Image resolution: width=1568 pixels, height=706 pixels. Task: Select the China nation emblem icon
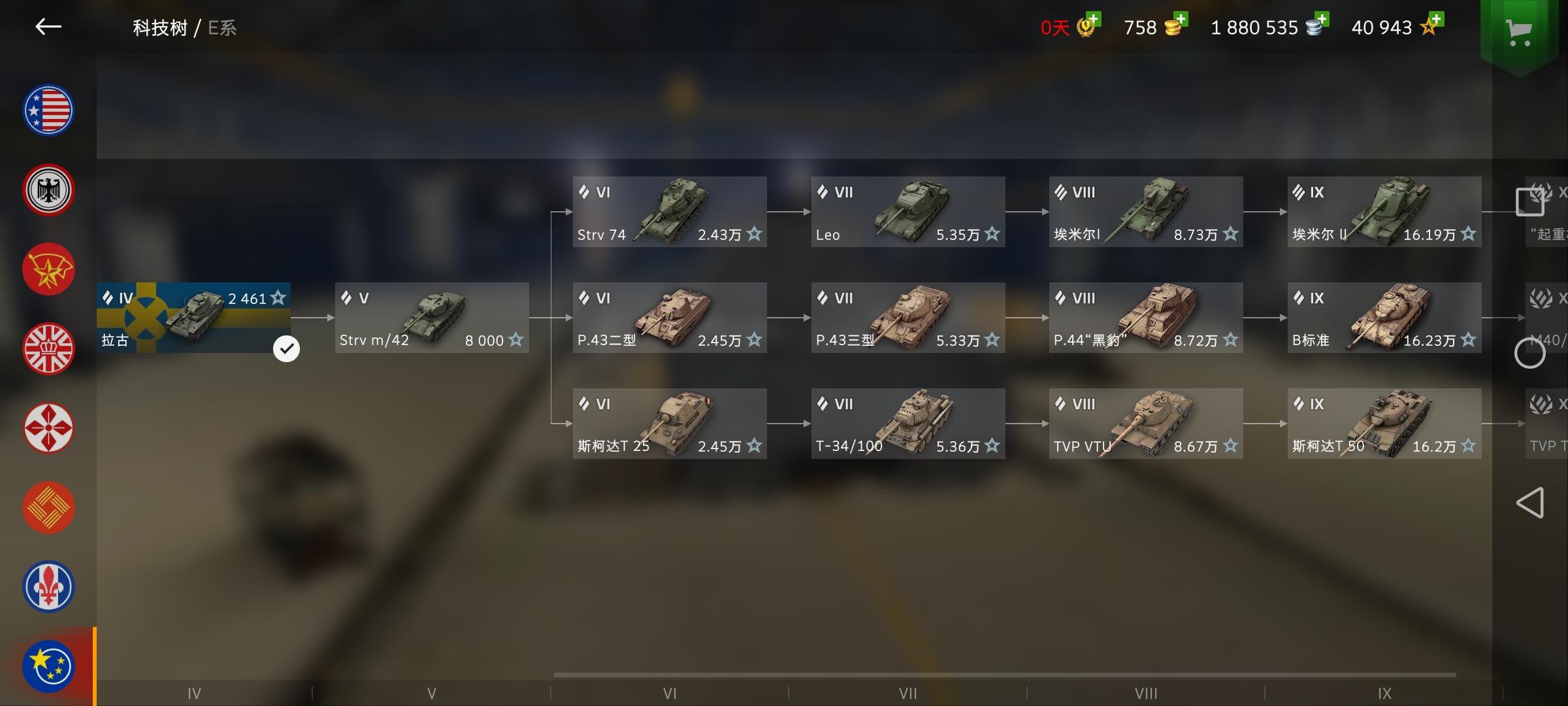tap(48, 508)
